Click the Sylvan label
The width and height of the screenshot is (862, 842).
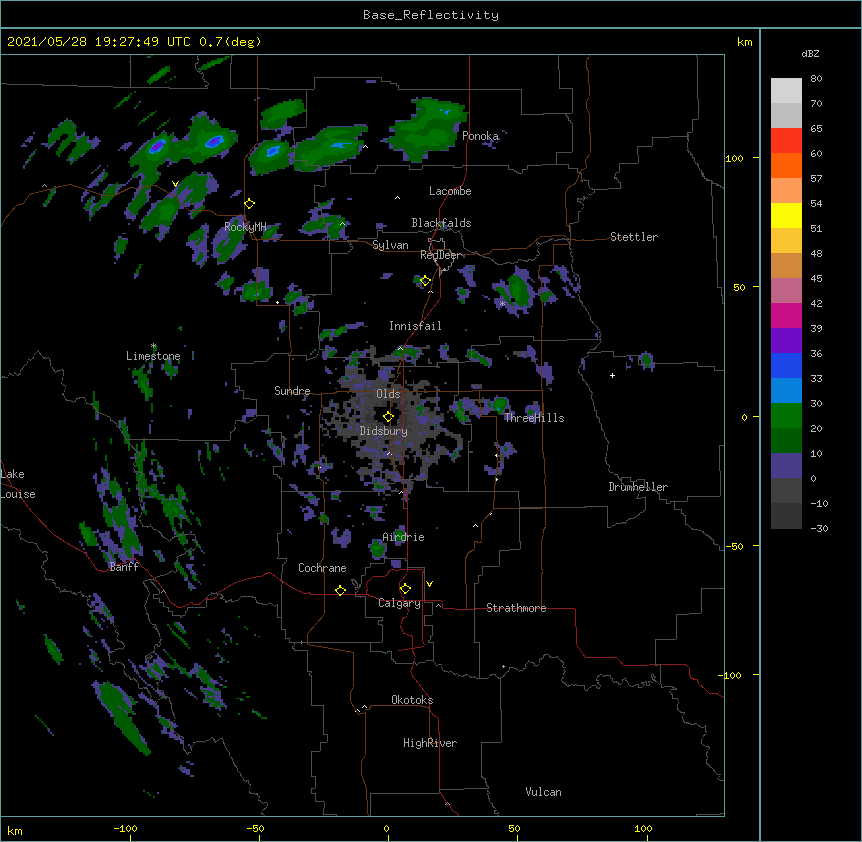tap(390, 245)
